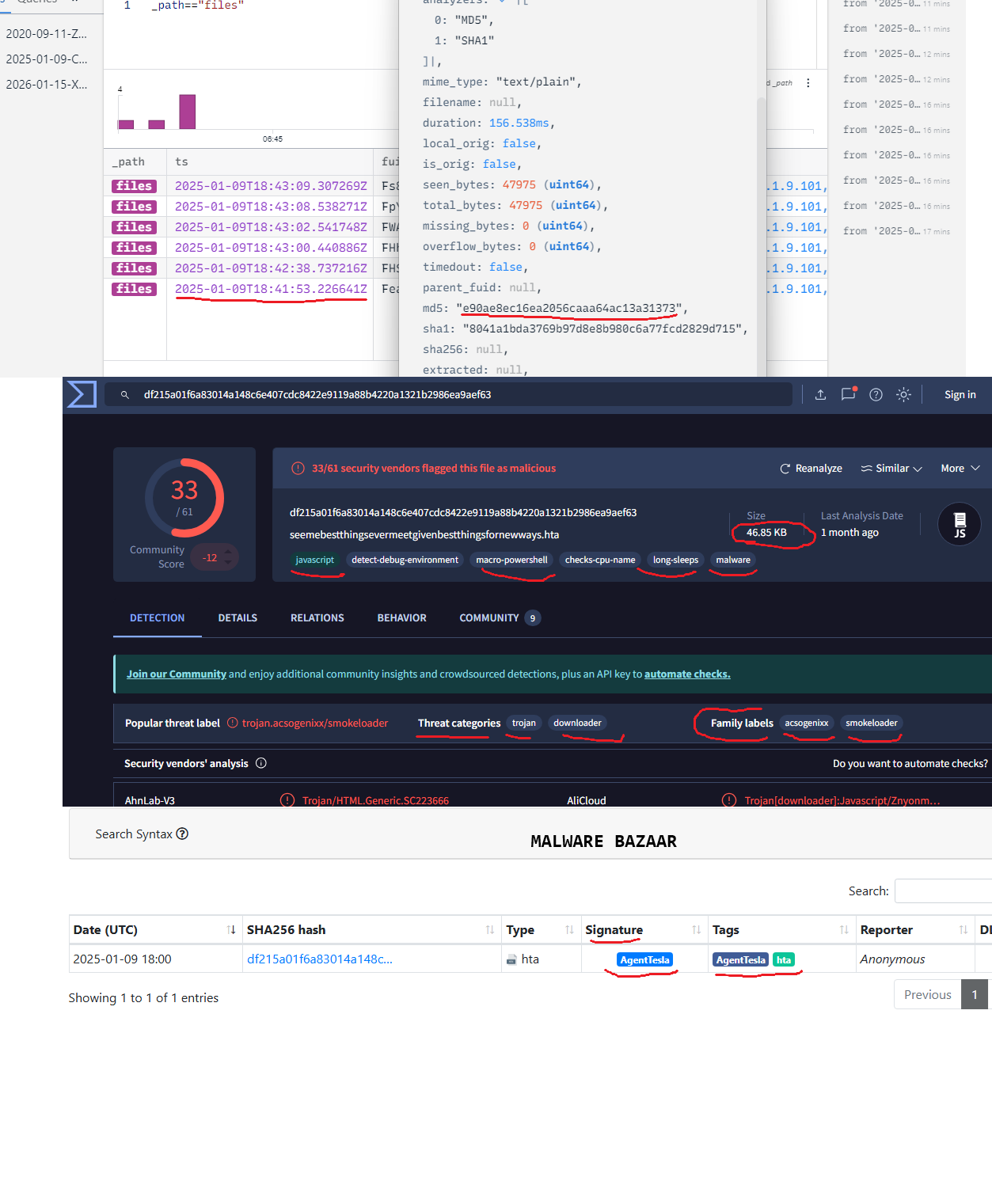Sort by Signature column arrow icon
This screenshot has height=1204, width=992.
(x=697, y=930)
